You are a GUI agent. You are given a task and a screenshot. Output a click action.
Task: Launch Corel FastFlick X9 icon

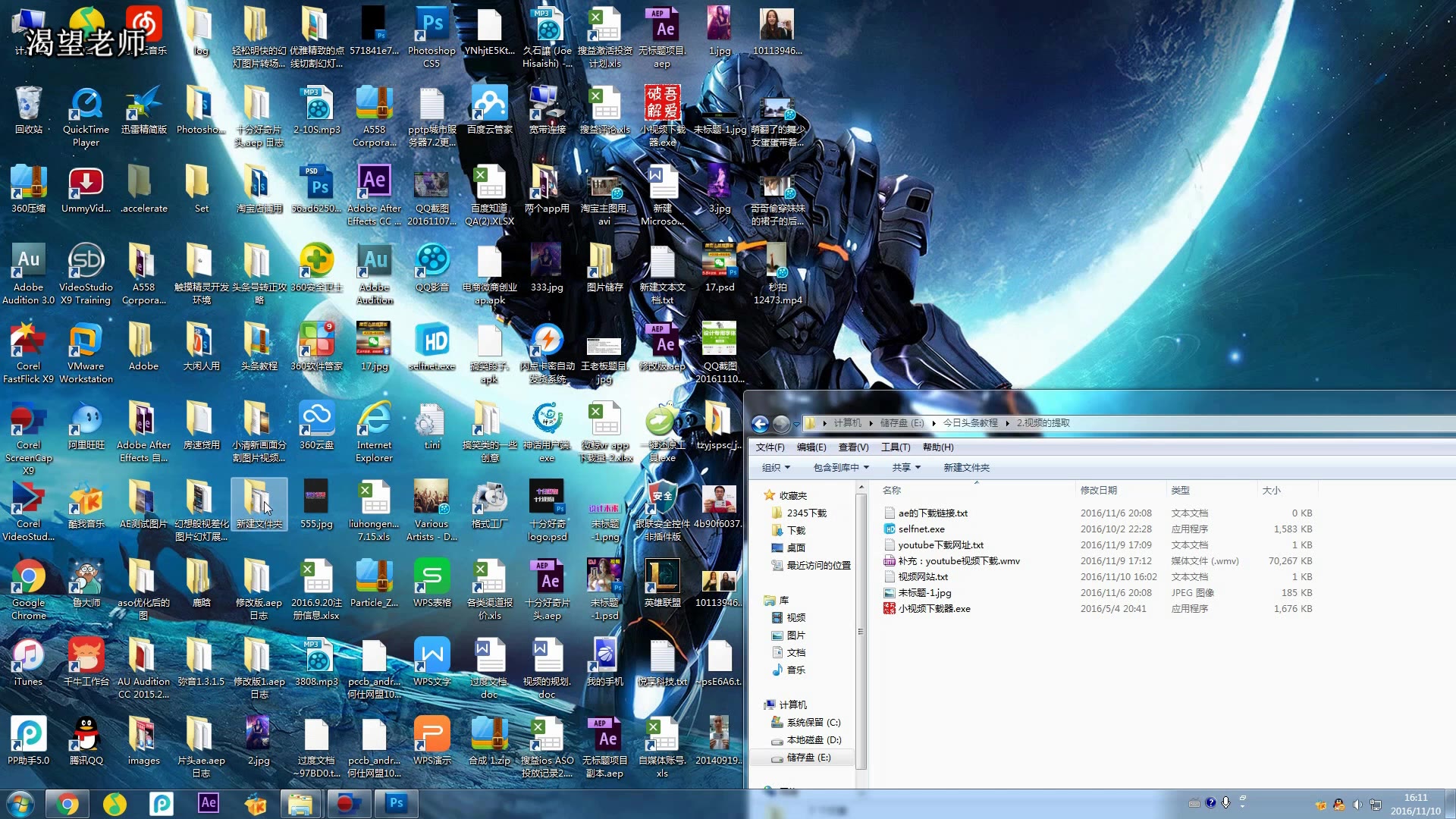[x=28, y=352]
